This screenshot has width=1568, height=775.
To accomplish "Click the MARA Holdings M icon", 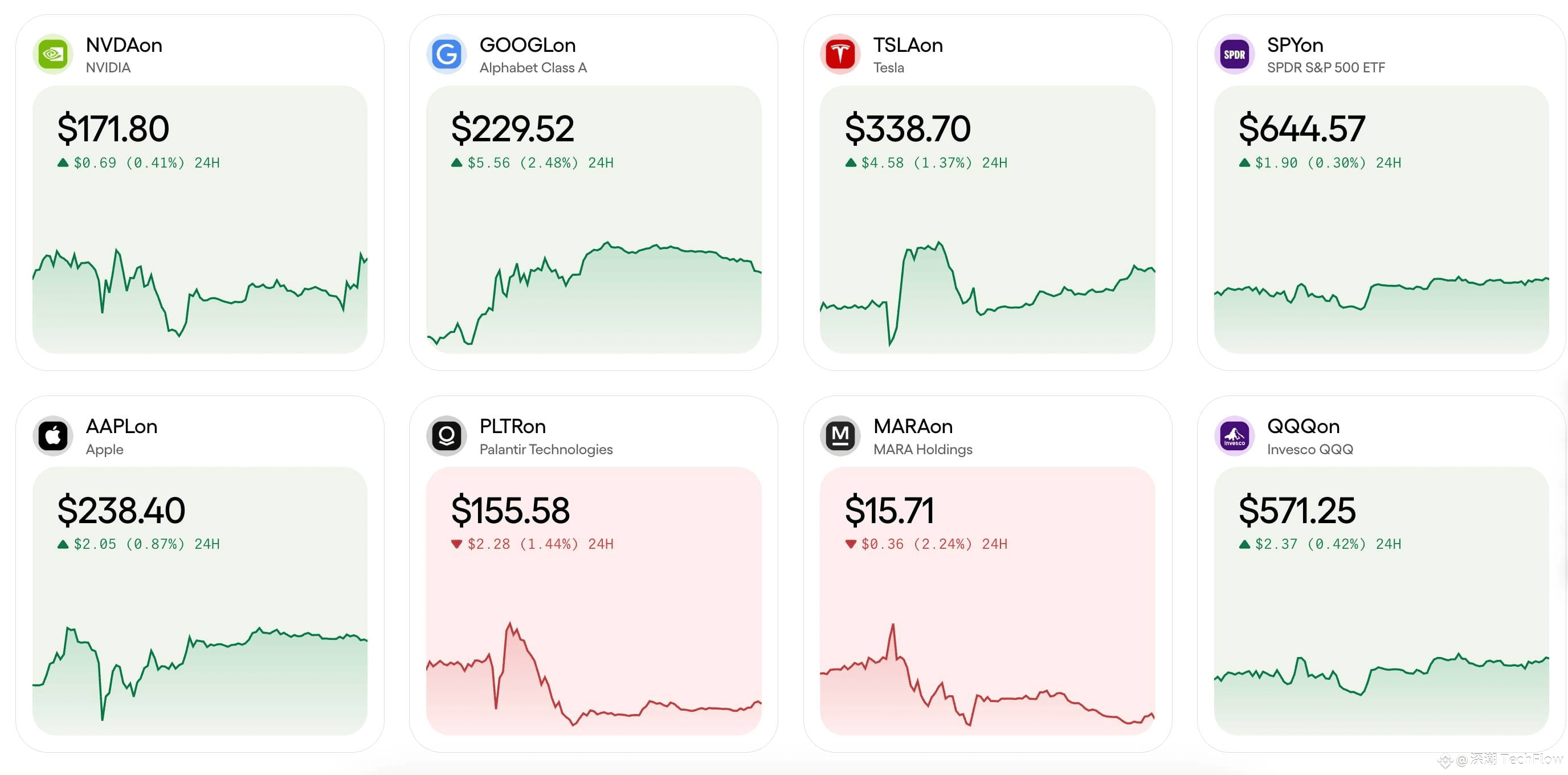I will (x=840, y=436).
